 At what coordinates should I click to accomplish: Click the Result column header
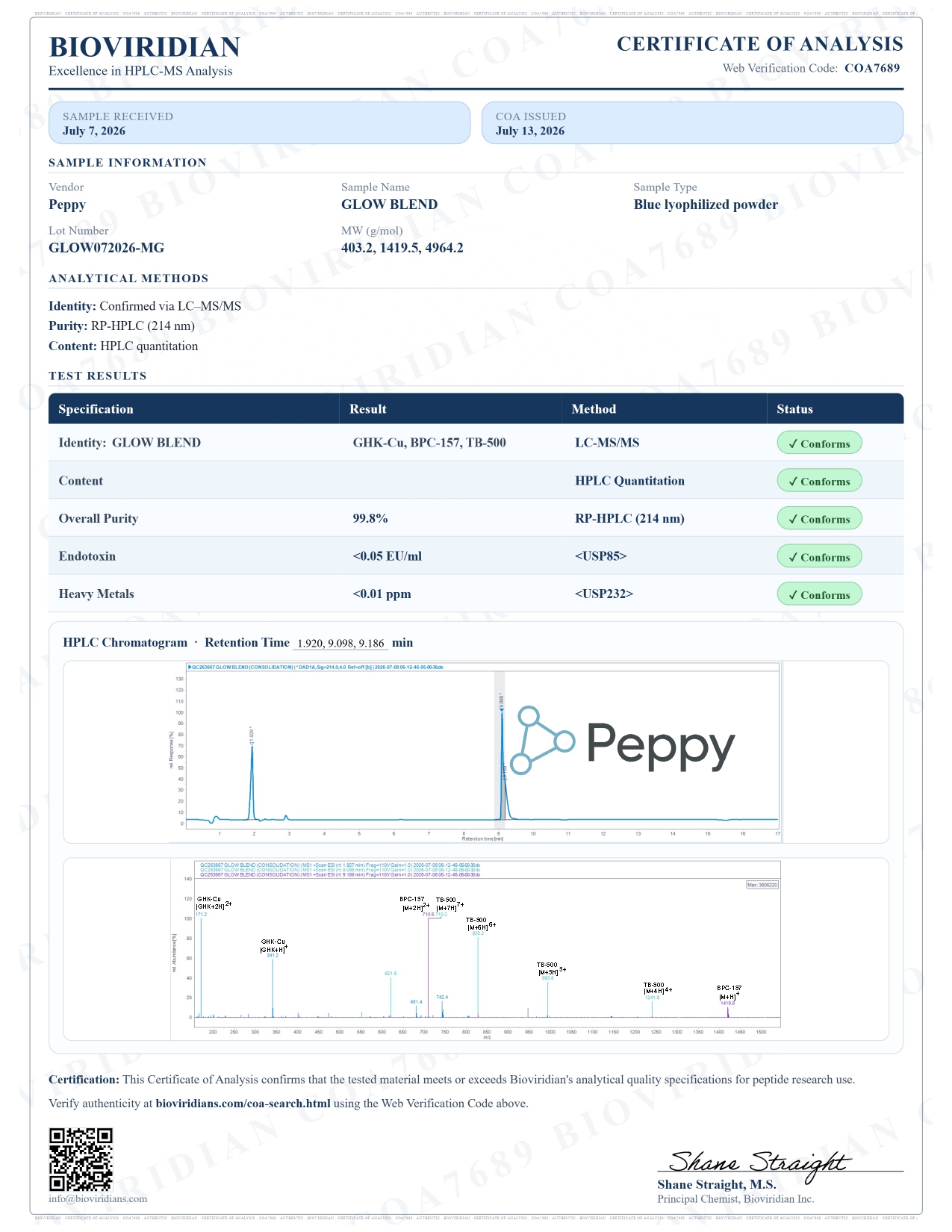[368, 409]
